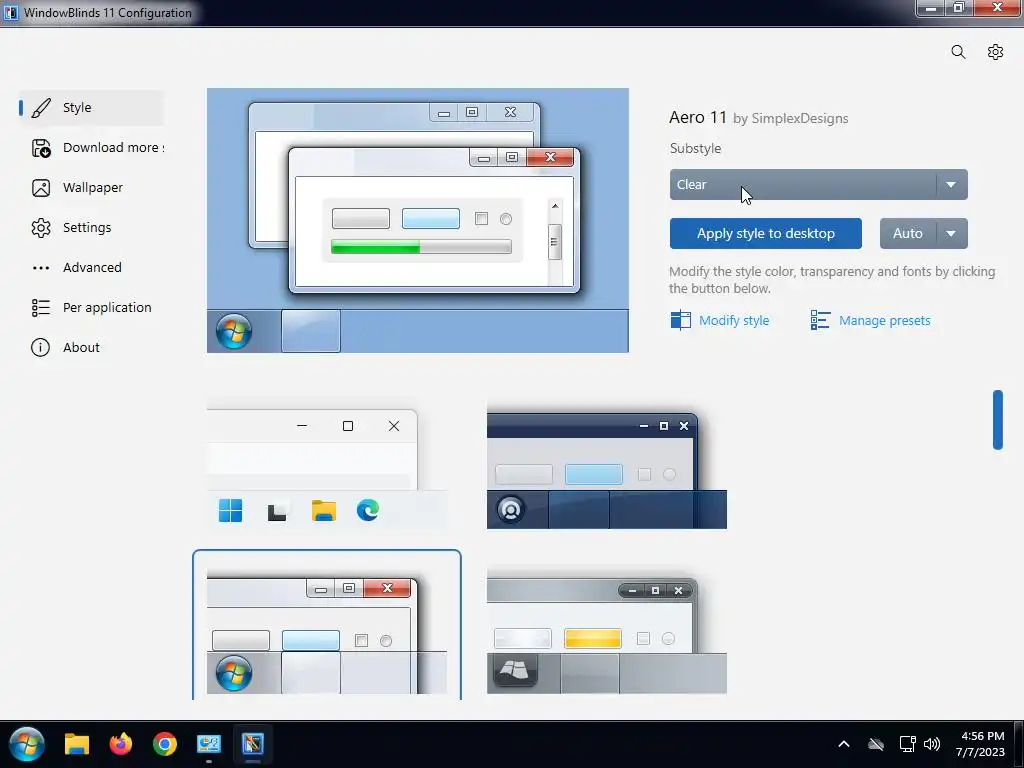Open File Explorer from the taskbar
The width and height of the screenshot is (1024, 768).
(x=77, y=744)
